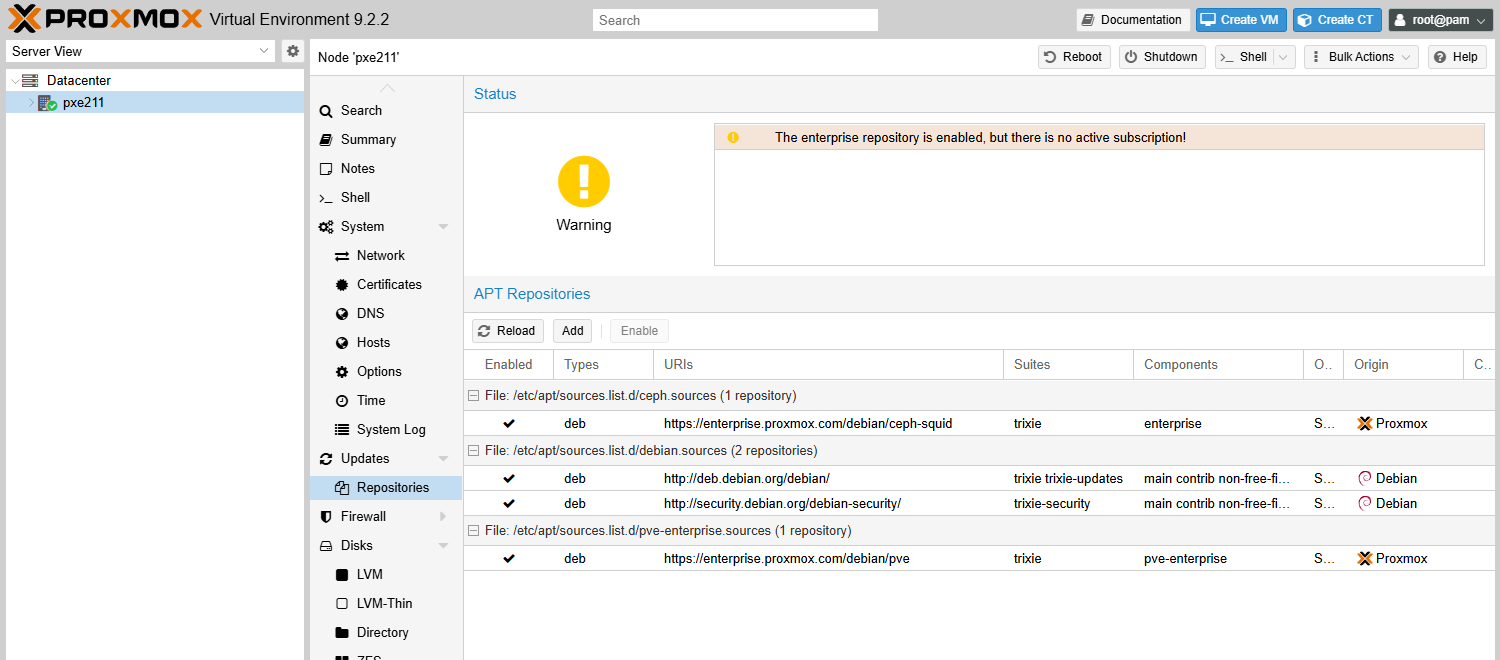Viewport: 1500px width, 660px height.
Task: Click the Notes icon in sidebar
Action: point(326,169)
